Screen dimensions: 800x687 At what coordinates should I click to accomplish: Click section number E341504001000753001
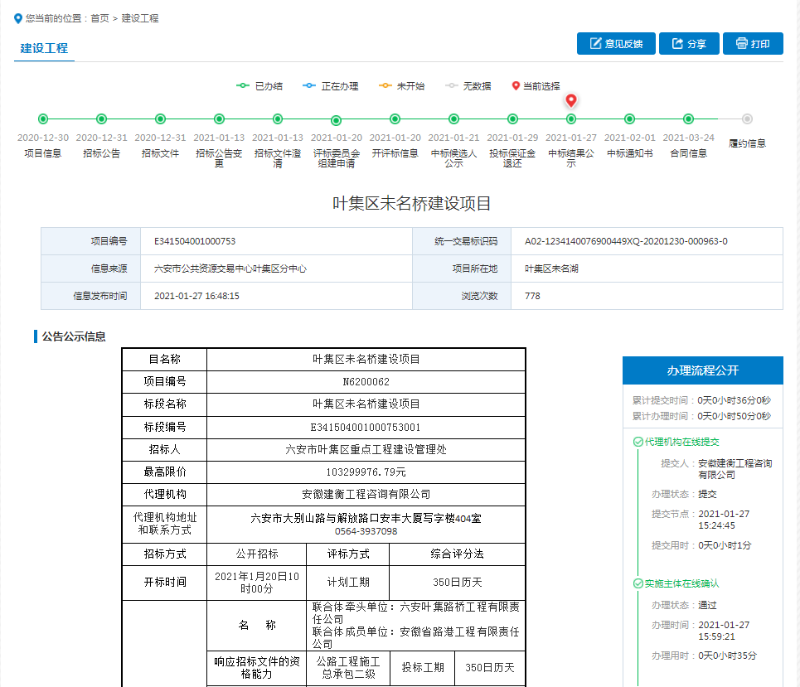point(366,427)
